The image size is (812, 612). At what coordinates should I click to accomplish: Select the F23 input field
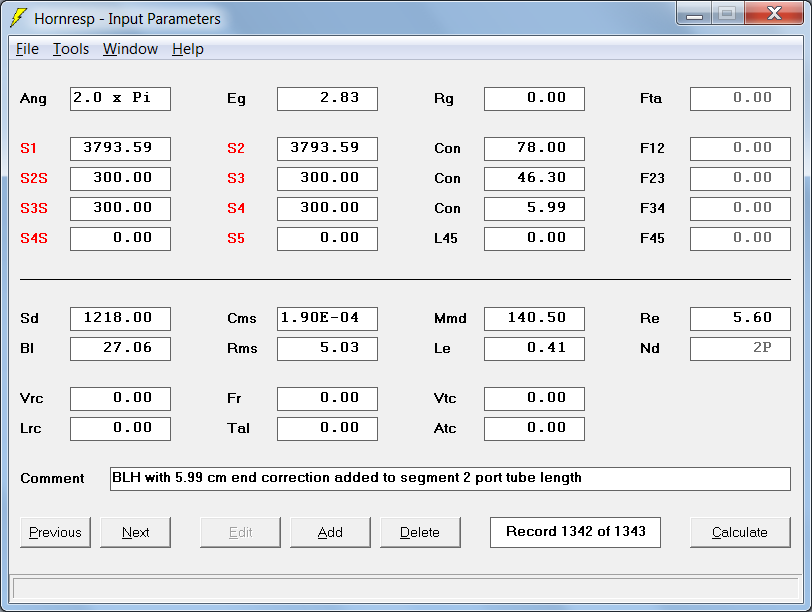(741, 179)
